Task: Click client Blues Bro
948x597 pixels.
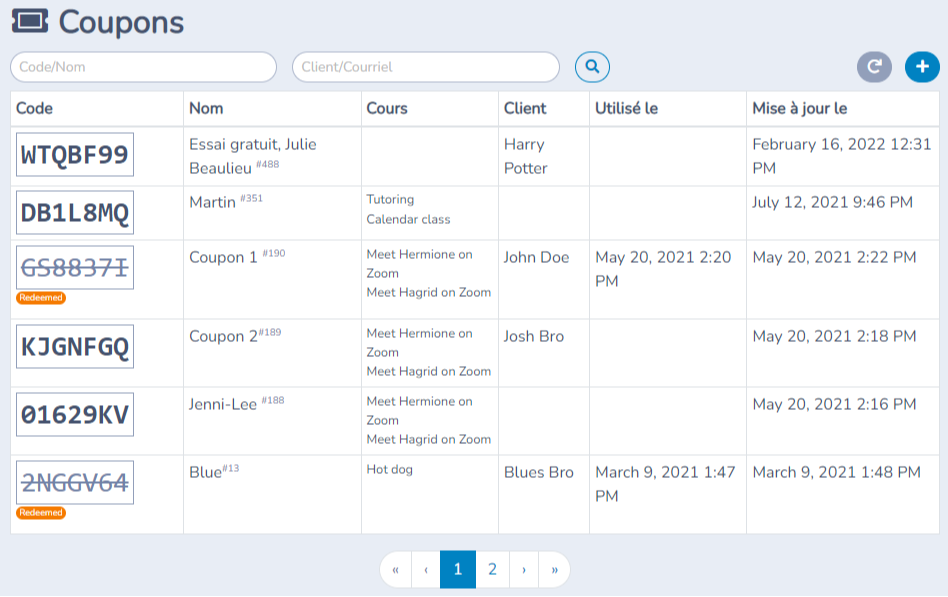Action: [x=539, y=472]
